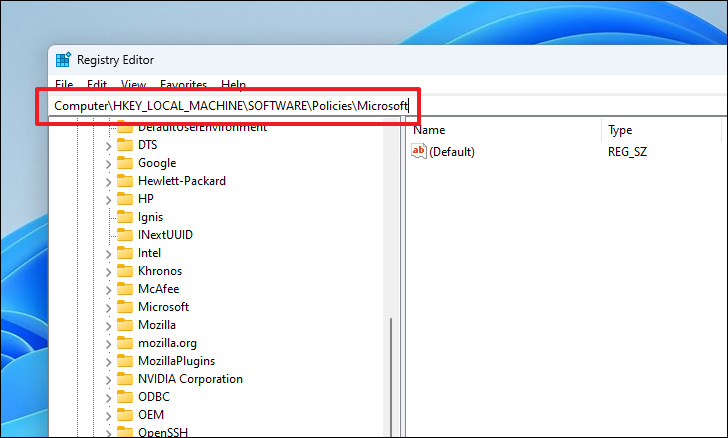The height and width of the screenshot is (438, 728).
Task: Click the ODBC folder icon
Action: pyautogui.click(x=124, y=397)
